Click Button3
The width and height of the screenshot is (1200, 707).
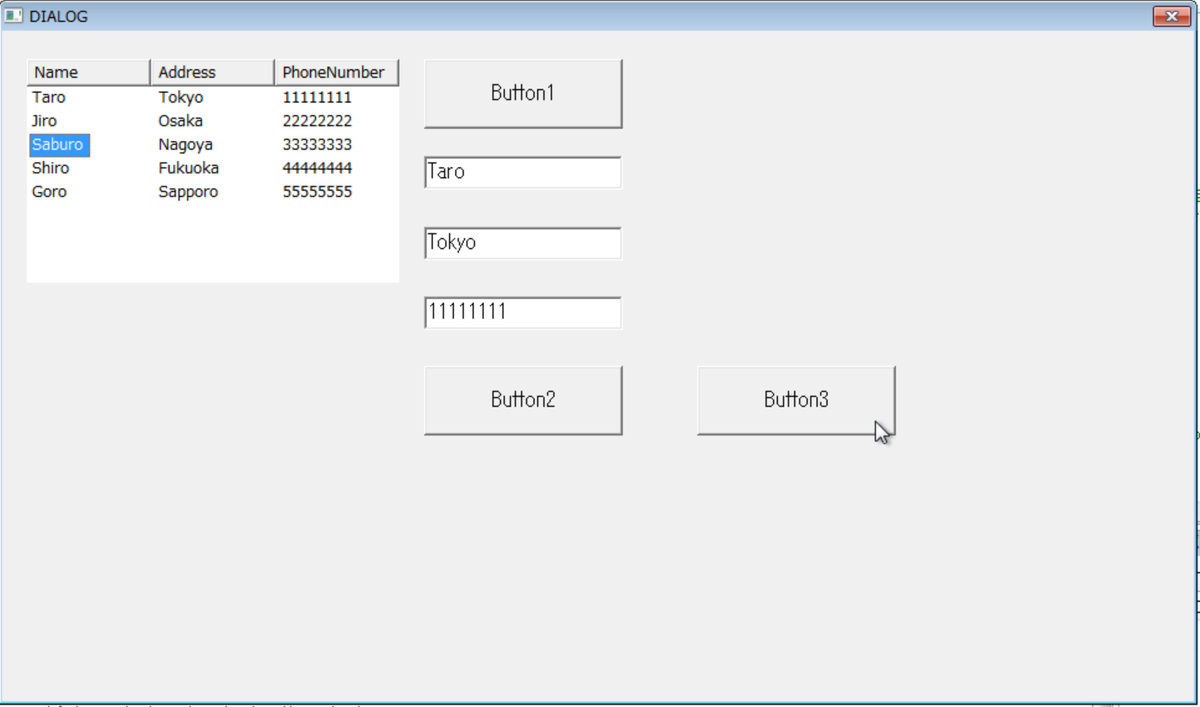click(796, 400)
